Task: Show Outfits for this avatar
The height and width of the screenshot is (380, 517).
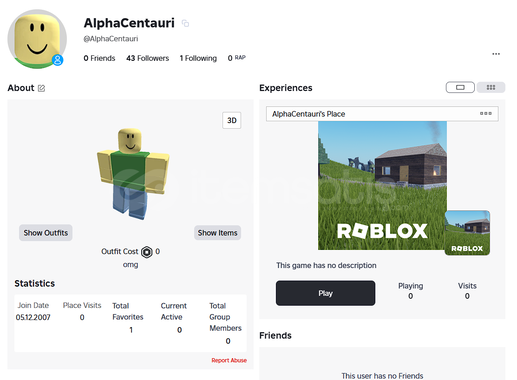Action: [x=46, y=233]
